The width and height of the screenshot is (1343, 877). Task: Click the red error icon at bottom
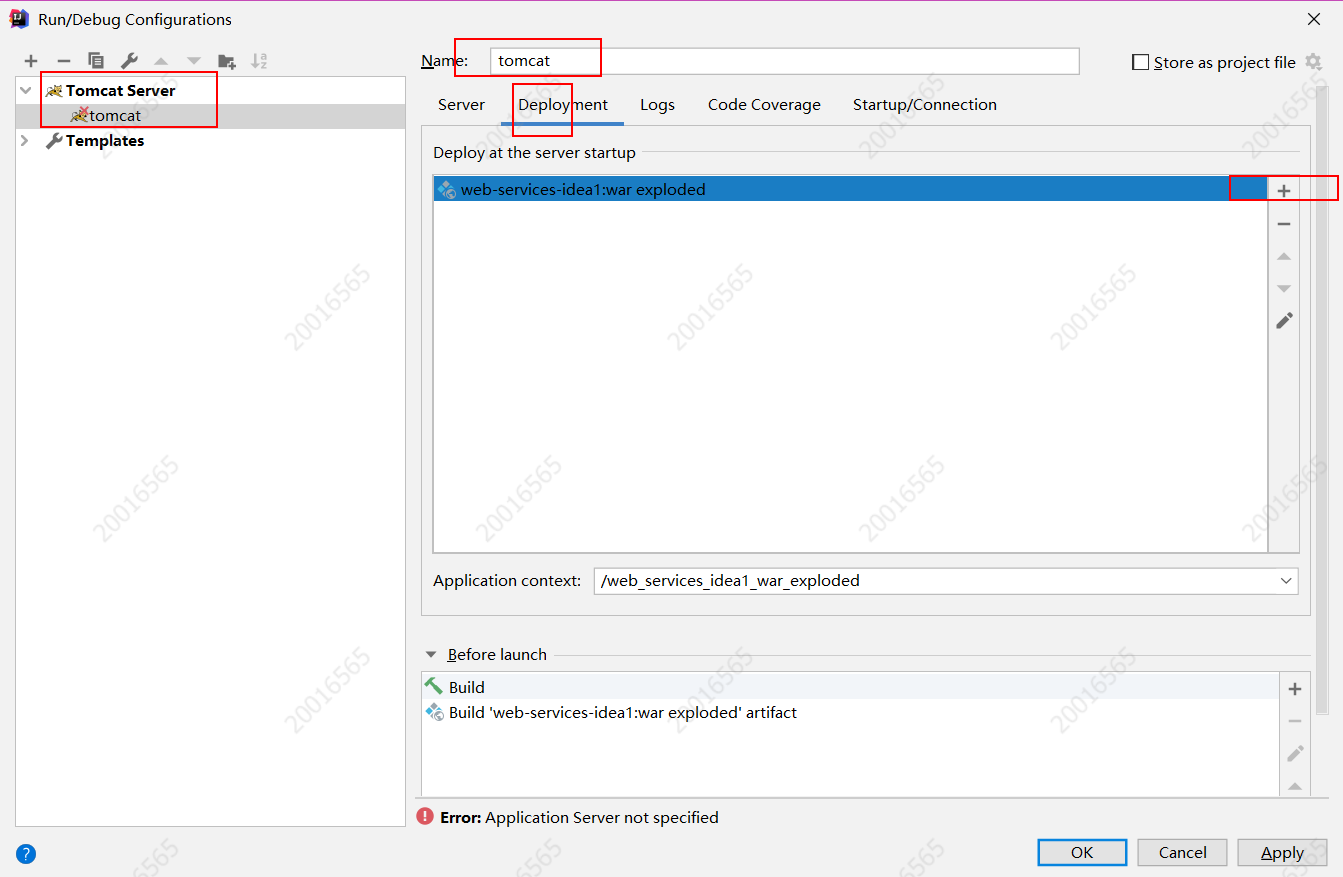(x=425, y=817)
